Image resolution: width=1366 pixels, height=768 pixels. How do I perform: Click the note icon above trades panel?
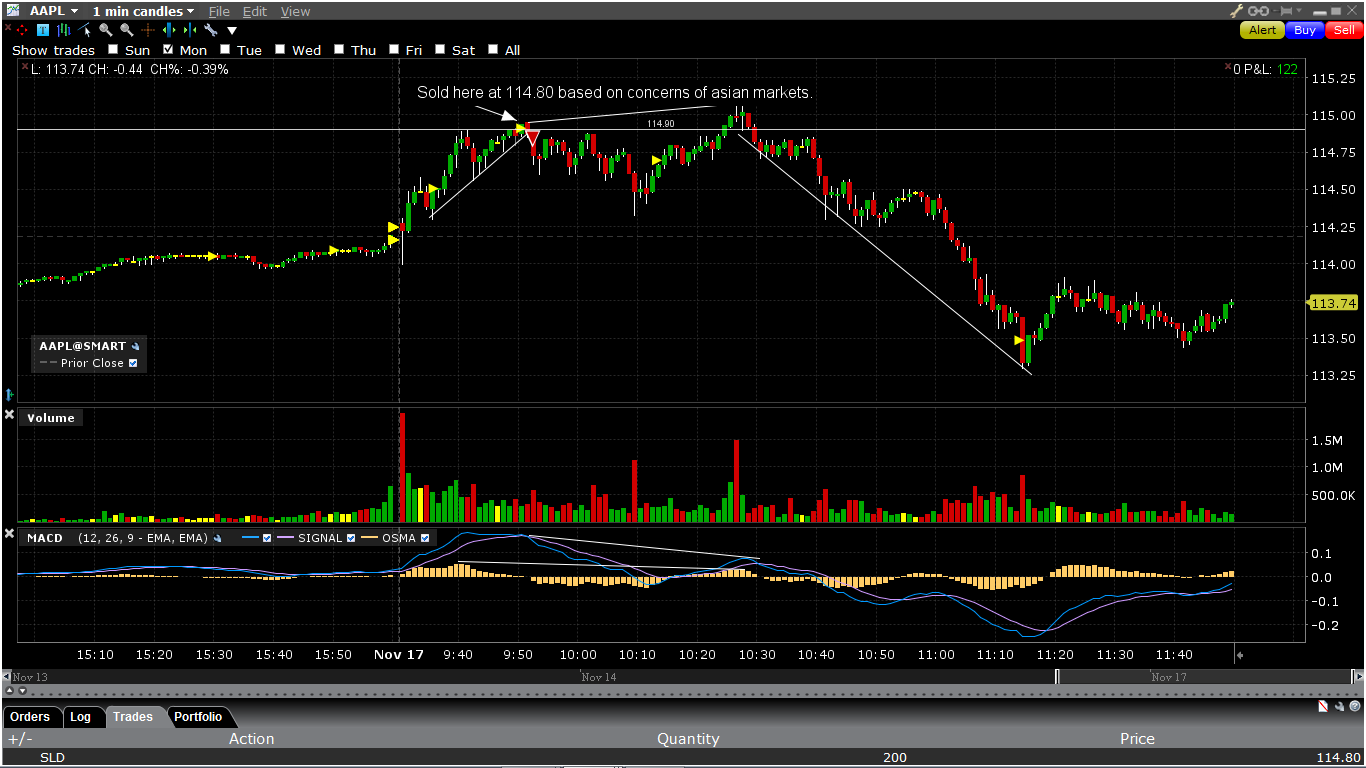(x=1323, y=707)
